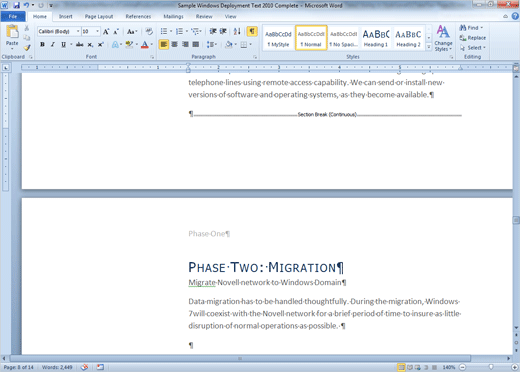
Task: Switch to the Review tab
Action: 204,16
